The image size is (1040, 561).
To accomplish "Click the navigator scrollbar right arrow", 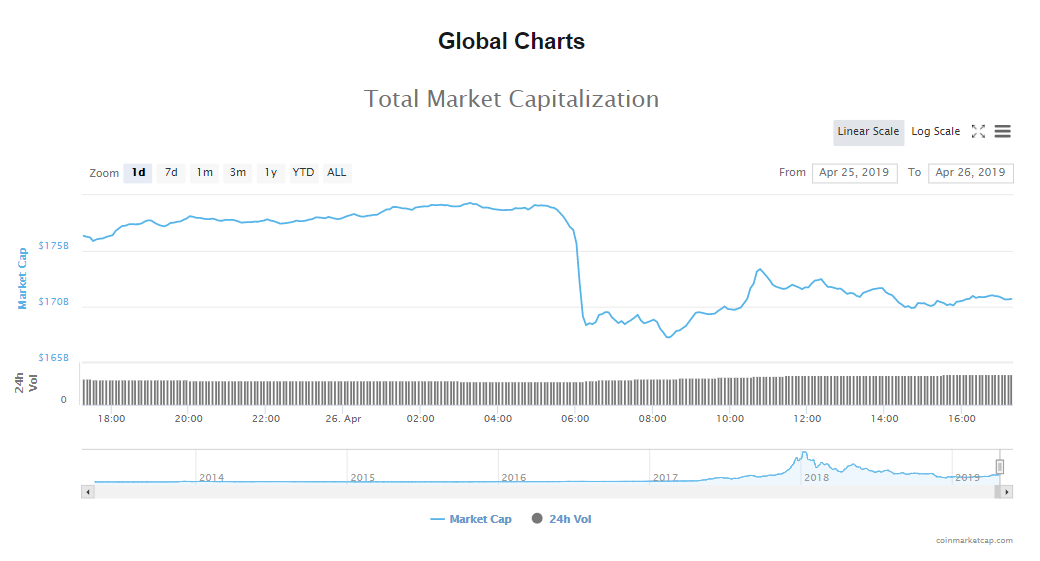I will pos(1006,492).
